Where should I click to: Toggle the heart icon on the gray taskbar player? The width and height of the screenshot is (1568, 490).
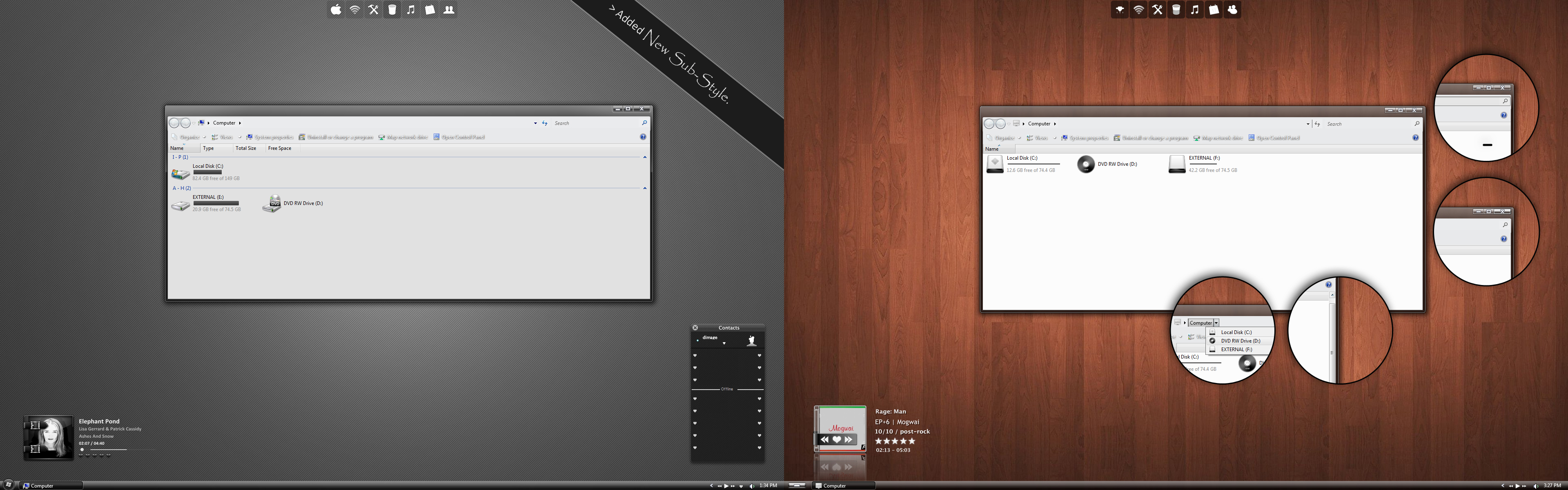[741, 486]
